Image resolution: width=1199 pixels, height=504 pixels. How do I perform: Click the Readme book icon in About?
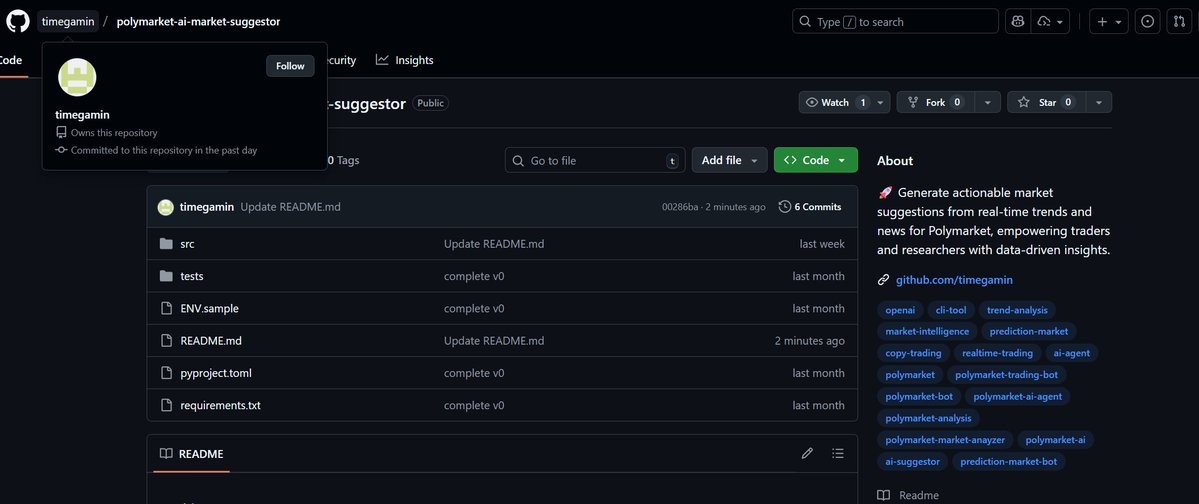[883, 495]
